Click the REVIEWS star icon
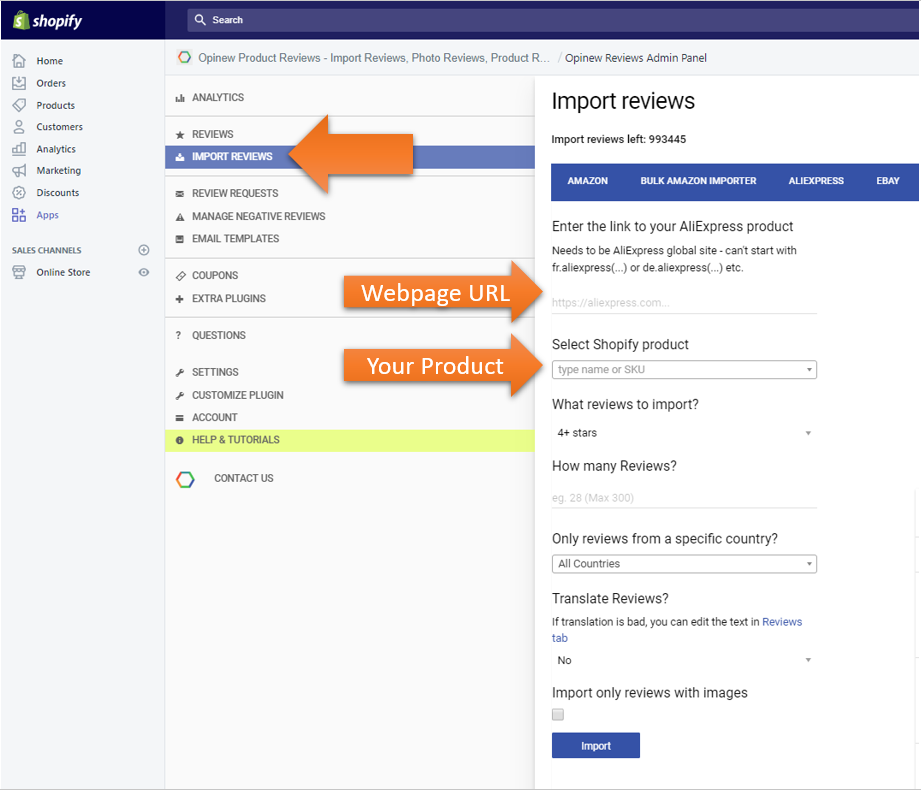 point(180,135)
